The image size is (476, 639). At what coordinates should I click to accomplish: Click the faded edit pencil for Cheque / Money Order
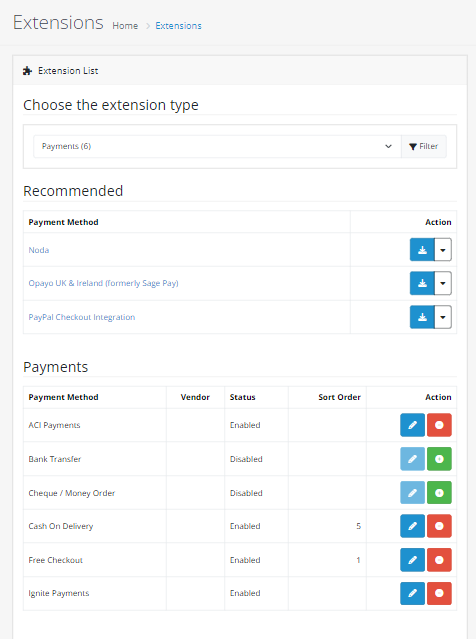pos(412,493)
